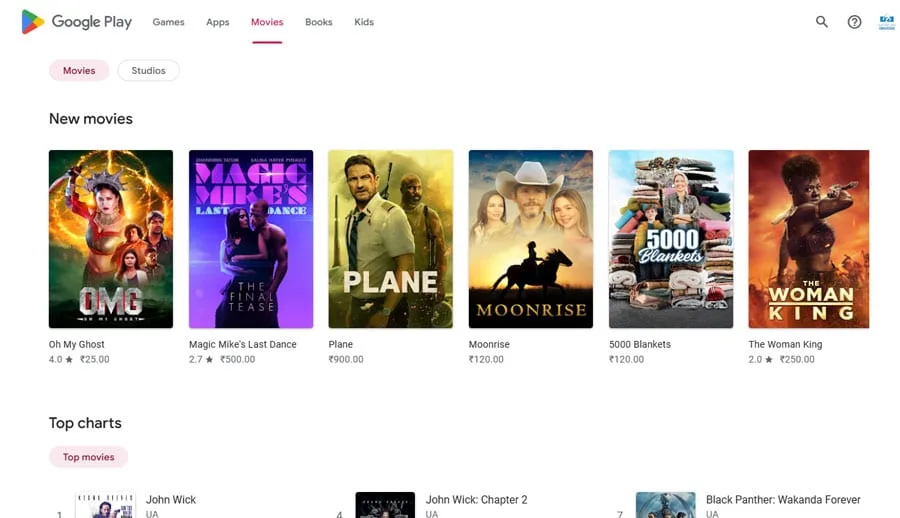Screen dimensions: 900x518
Task: Select the Top movies chip
Action: tap(88, 457)
